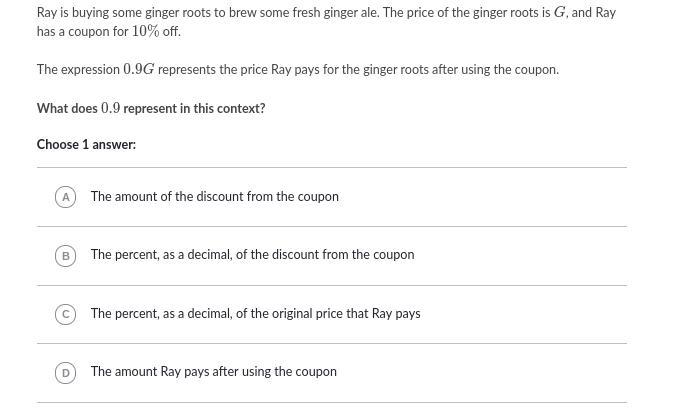Click the words "The expression" in second paragraph
This screenshot has width=686, height=420.
pyautogui.click(x=78, y=70)
